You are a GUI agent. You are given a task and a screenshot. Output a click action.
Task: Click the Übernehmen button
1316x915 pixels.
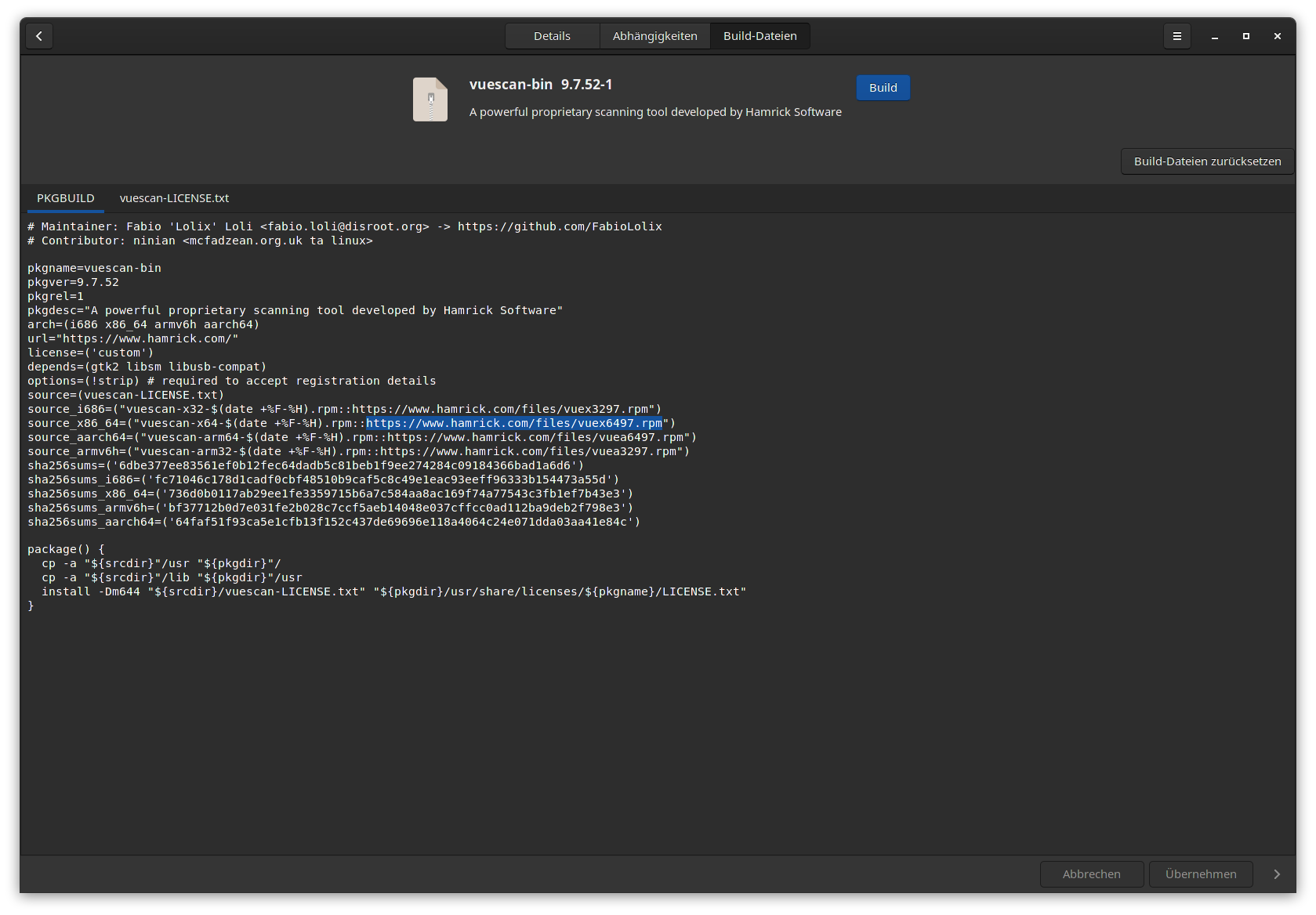1200,874
